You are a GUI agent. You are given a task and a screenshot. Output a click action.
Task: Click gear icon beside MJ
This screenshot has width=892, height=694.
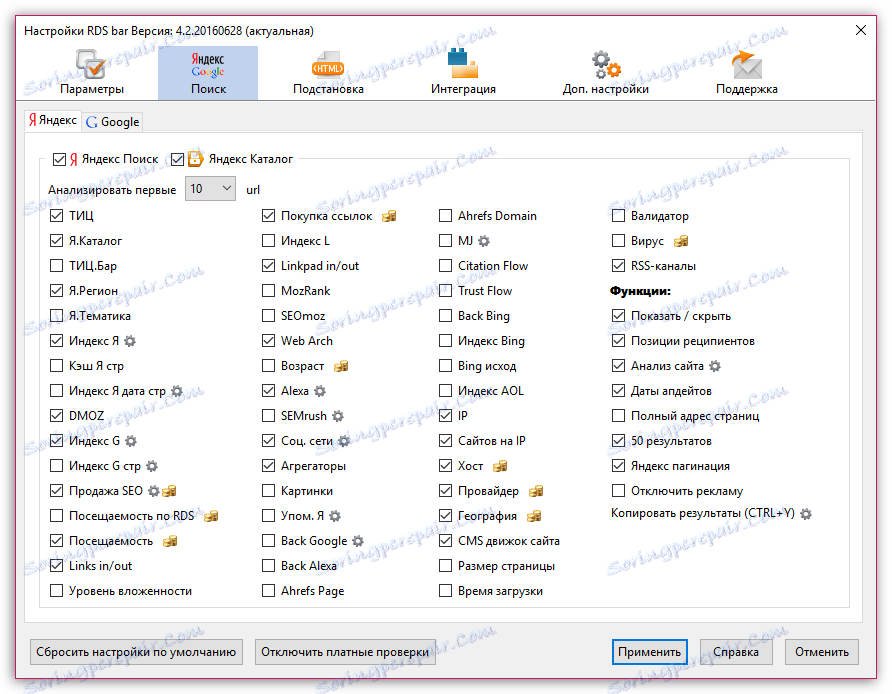click(484, 241)
